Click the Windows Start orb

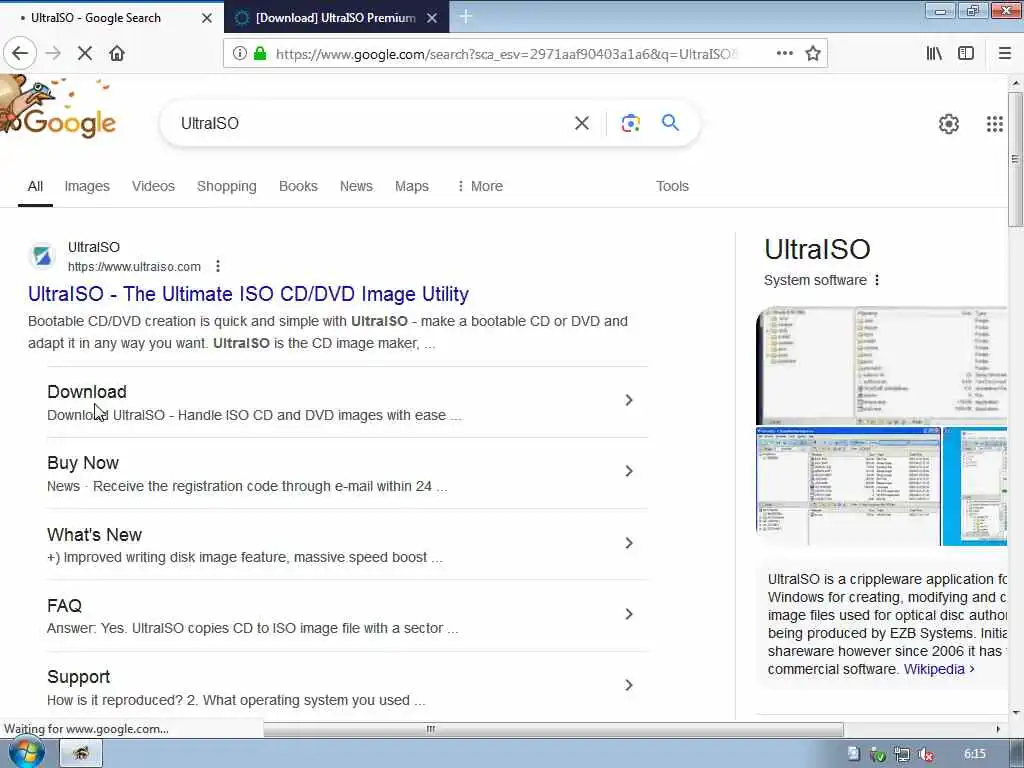coord(26,752)
